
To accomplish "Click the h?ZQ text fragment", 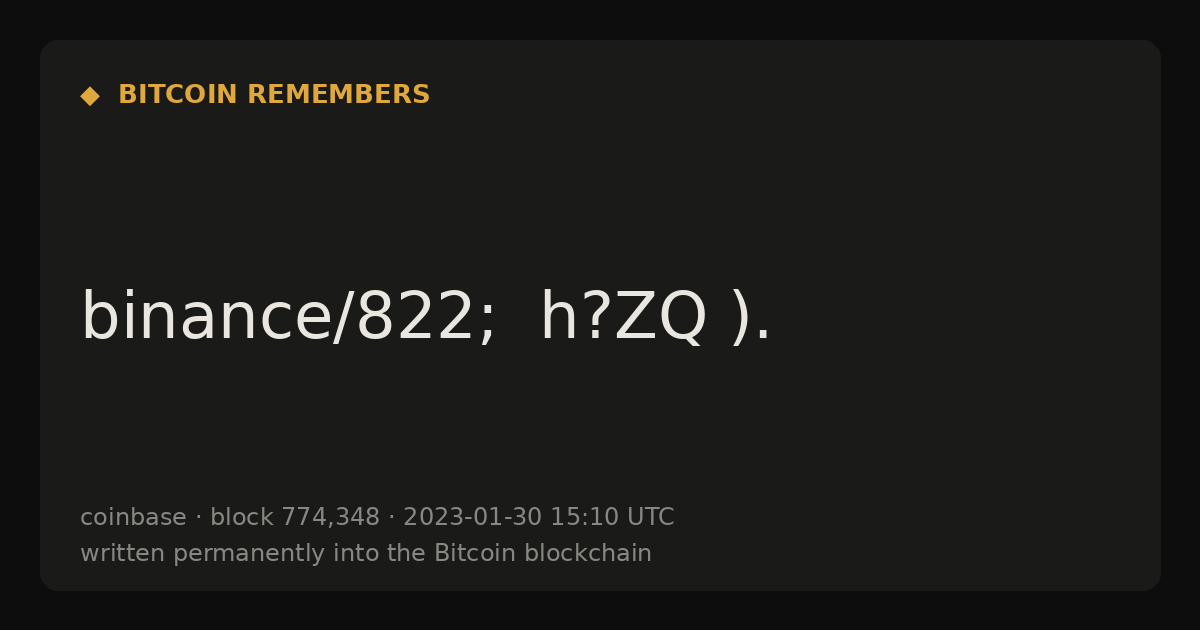I will click(x=623, y=318).
